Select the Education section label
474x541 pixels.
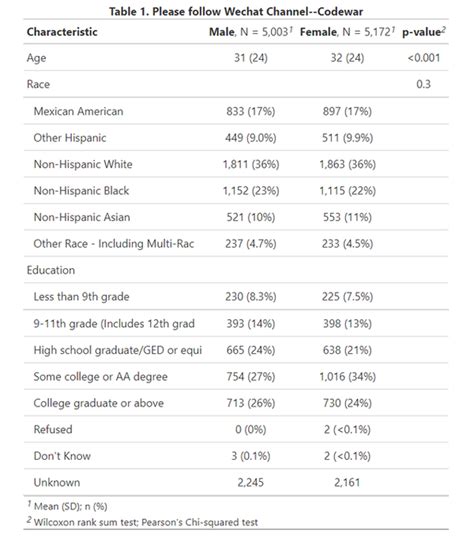click(51, 270)
